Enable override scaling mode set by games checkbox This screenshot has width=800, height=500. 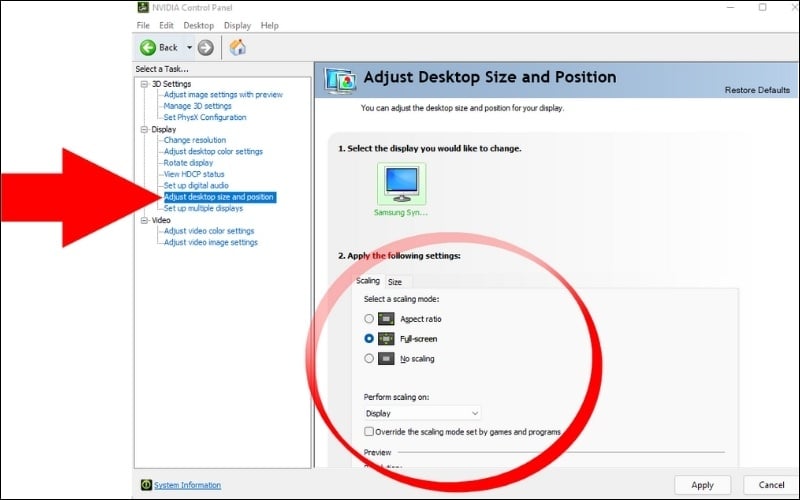(x=370, y=432)
